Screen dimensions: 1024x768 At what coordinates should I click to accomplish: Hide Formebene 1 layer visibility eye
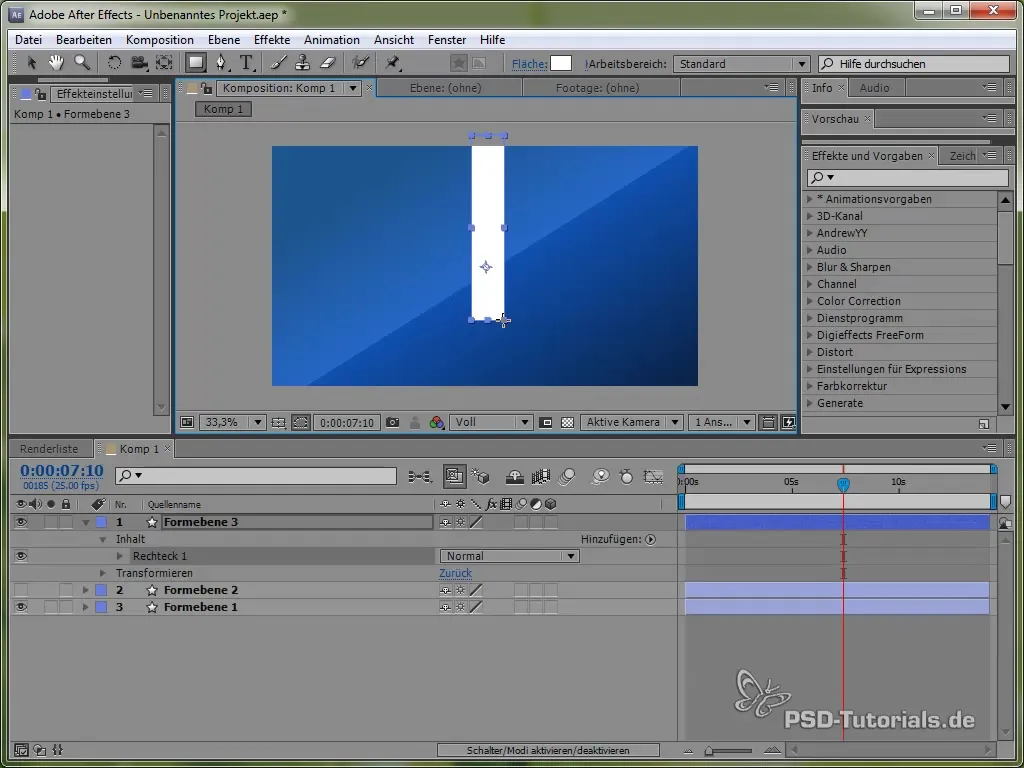coord(21,607)
